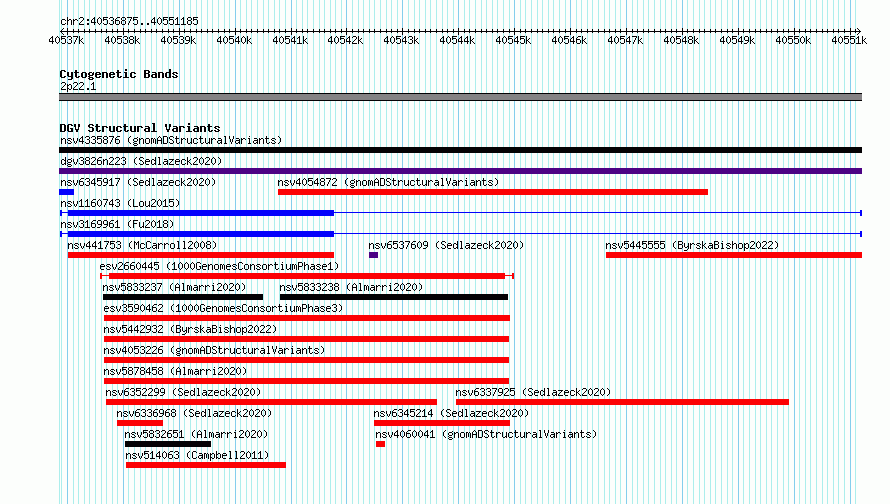Click the nsv4335876 gnomAD black variant bar

[x=460, y=150]
